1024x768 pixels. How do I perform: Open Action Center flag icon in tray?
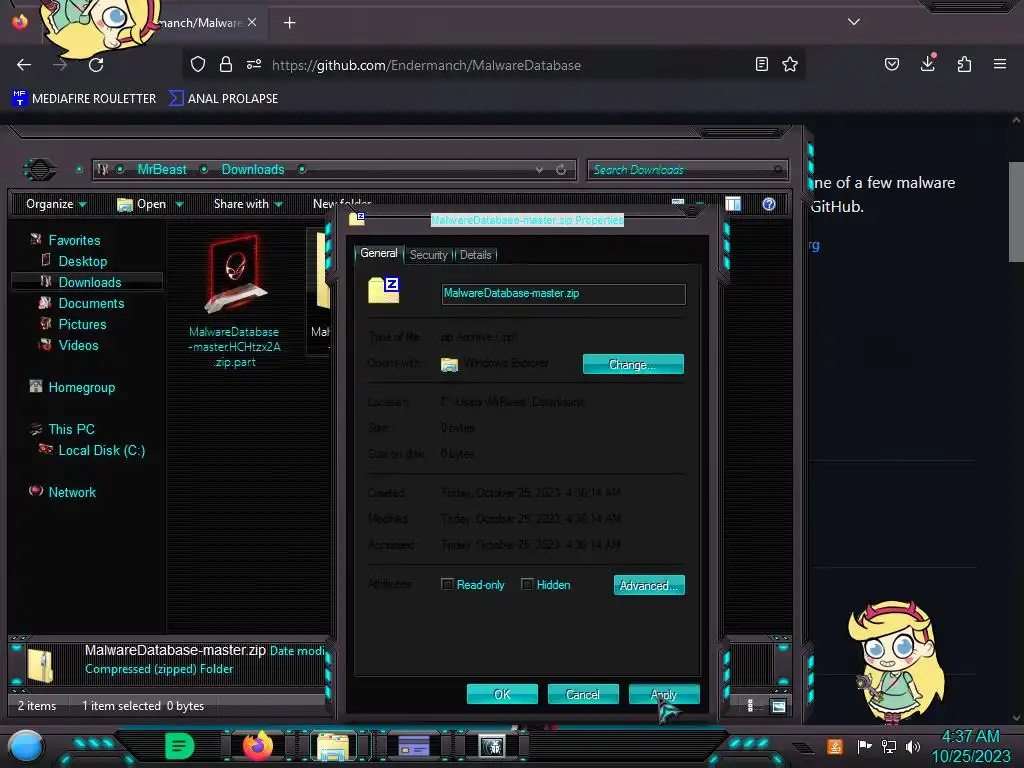pyautogui.click(x=865, y=746)
